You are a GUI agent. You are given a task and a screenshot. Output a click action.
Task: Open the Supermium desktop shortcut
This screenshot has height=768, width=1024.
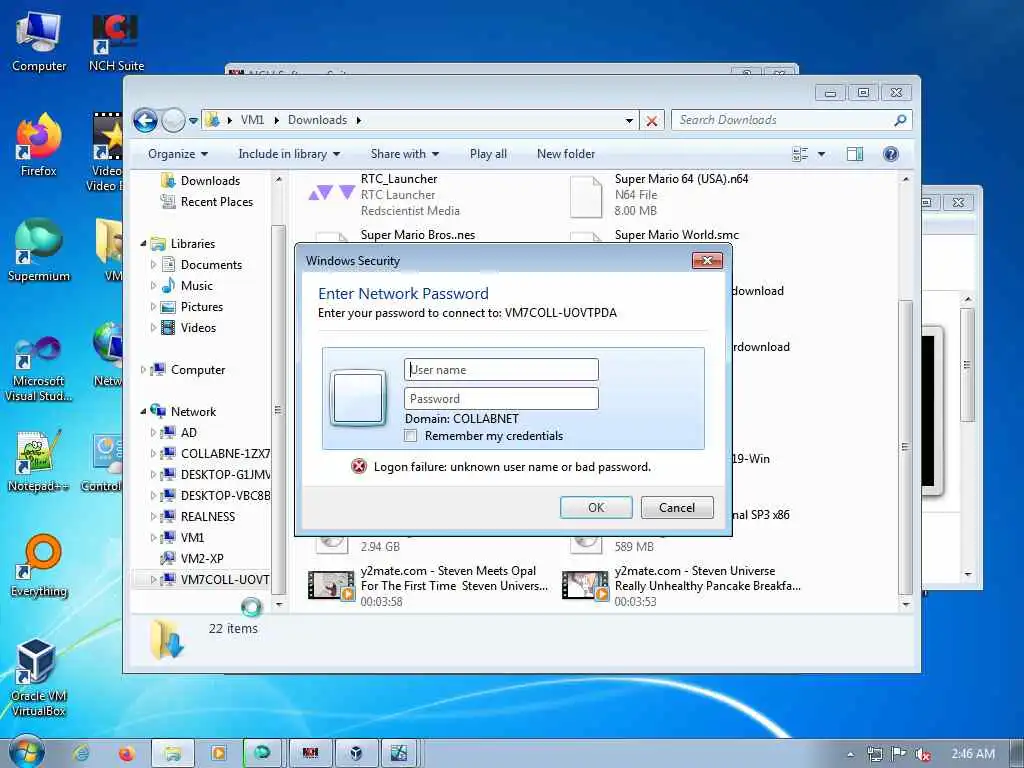tap(39, 250)
